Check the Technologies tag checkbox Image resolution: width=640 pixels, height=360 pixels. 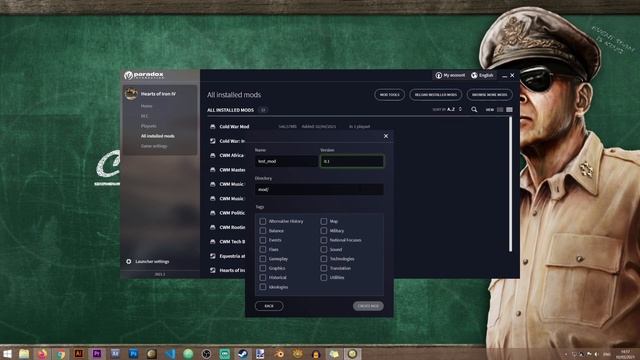[x=324, y=259]
